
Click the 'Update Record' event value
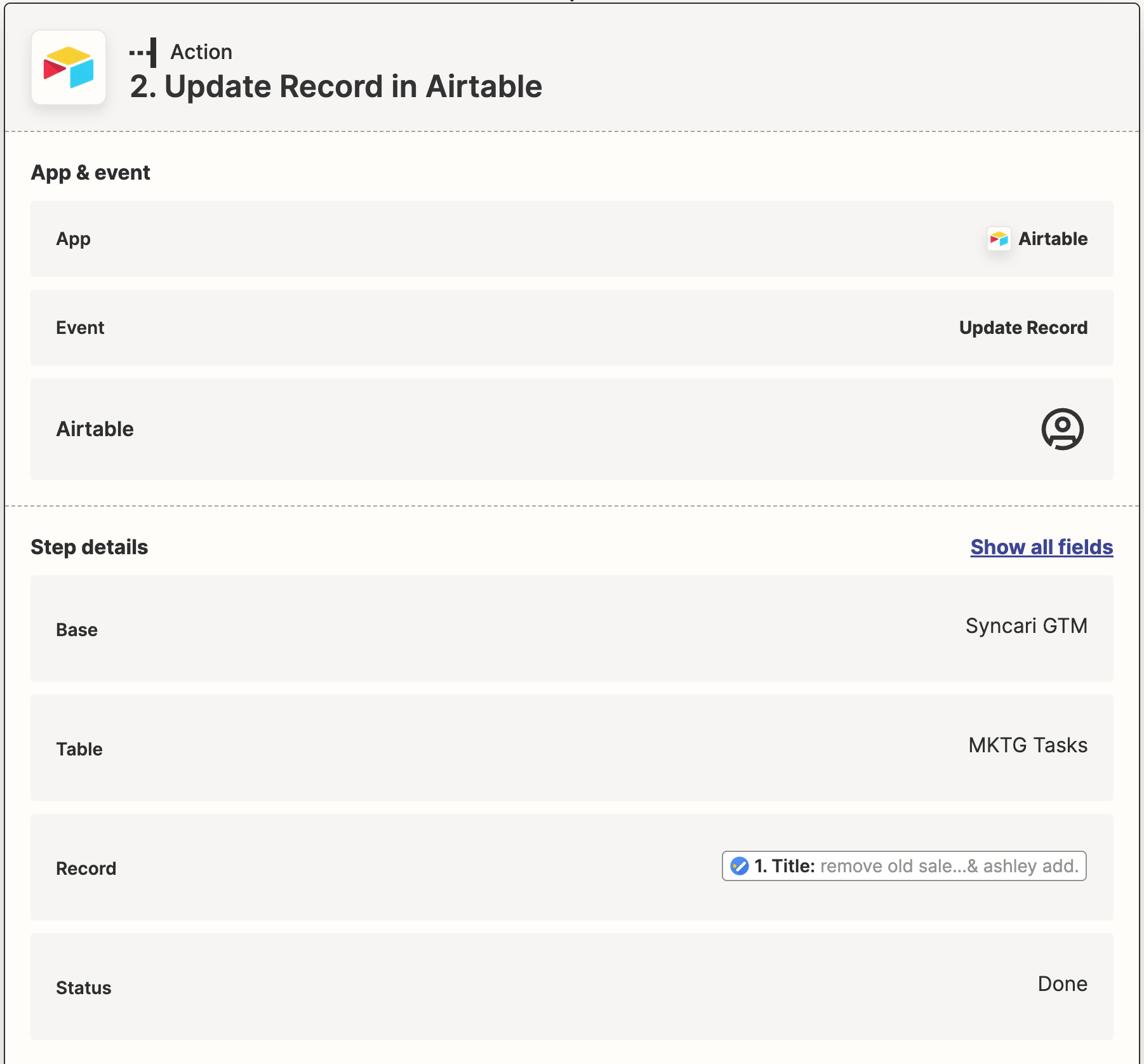(x=1023, y=328)
